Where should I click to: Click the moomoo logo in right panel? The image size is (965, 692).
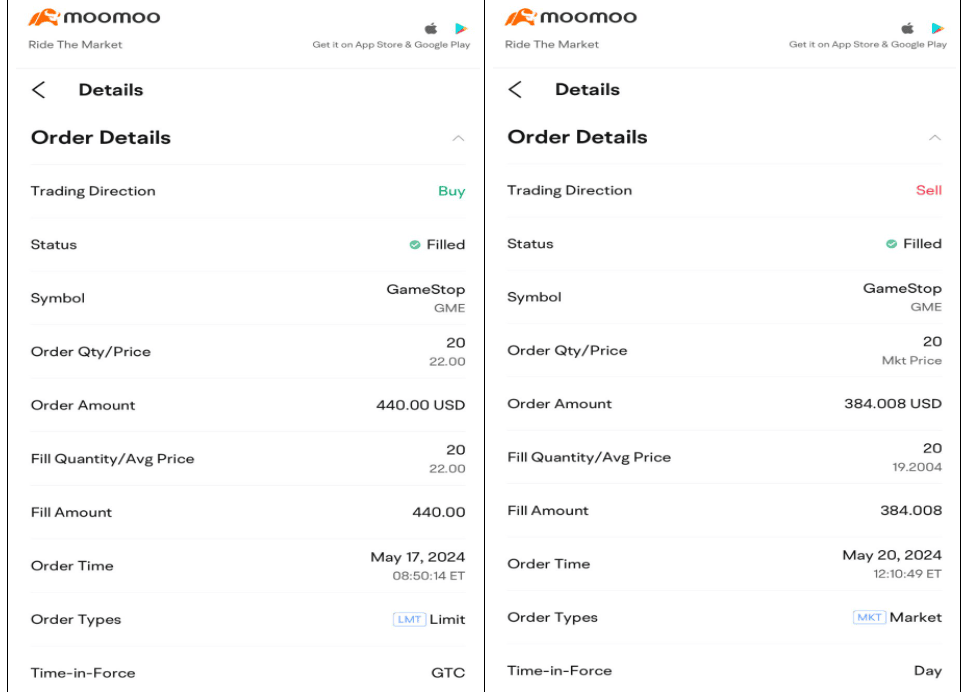click(x=570, y=18)
